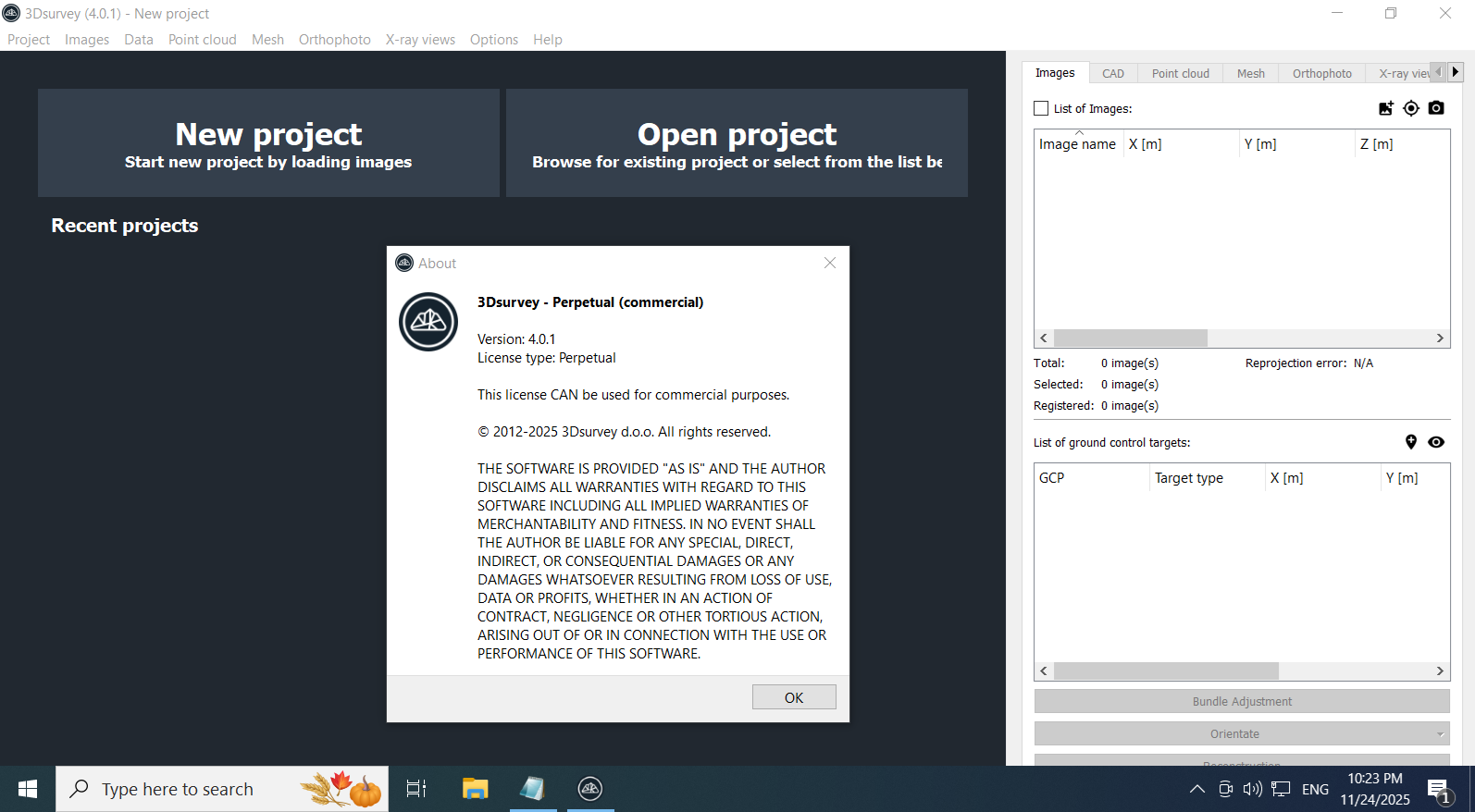Close the About dialog with X
Screen dimensions: 1475x812
(x=830, y=263)
